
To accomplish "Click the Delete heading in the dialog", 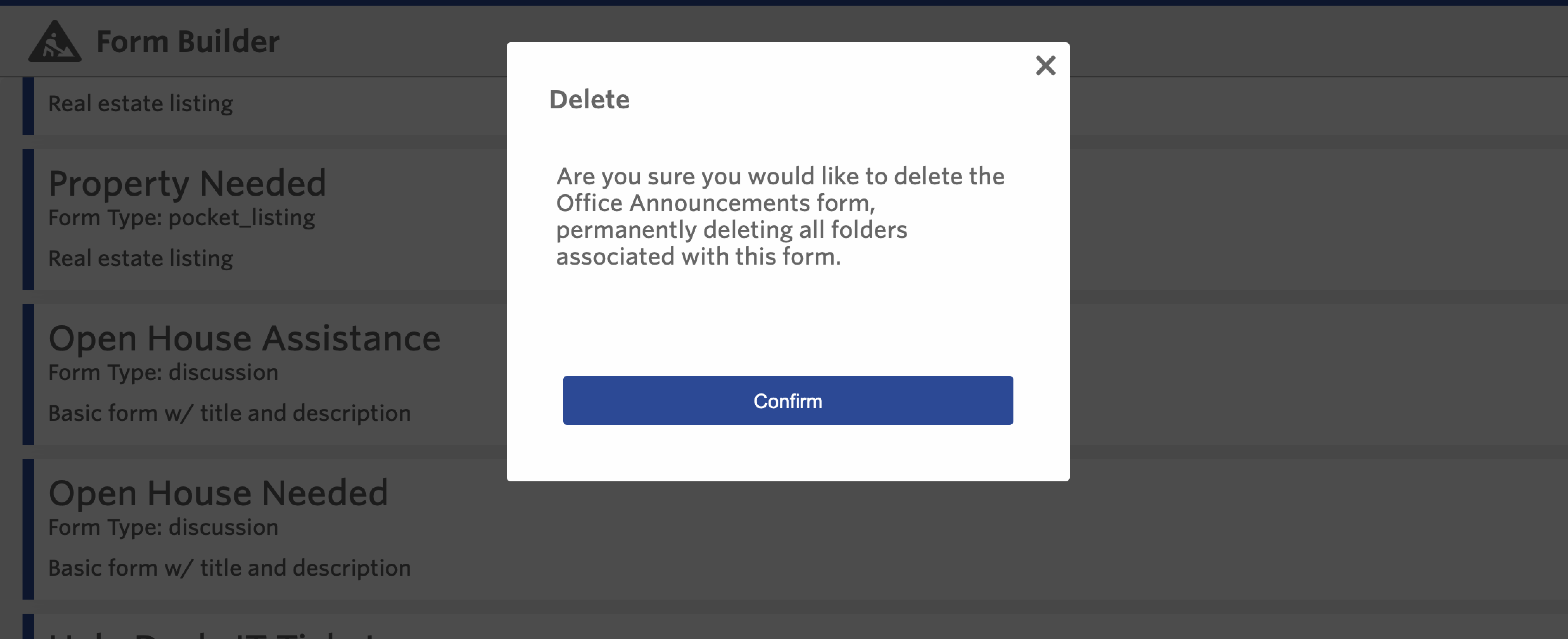I will point(589,99).
